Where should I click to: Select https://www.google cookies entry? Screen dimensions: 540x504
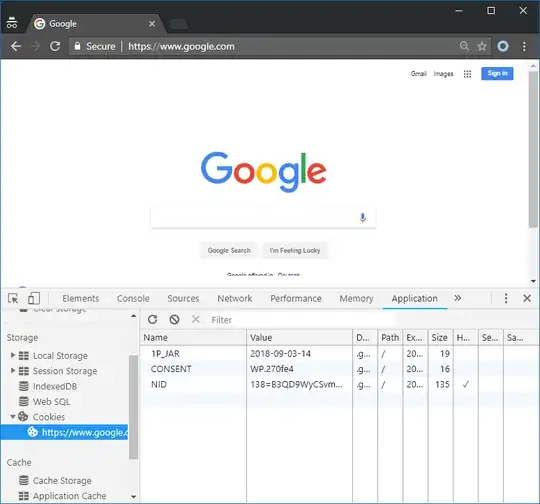click(64, 432)
